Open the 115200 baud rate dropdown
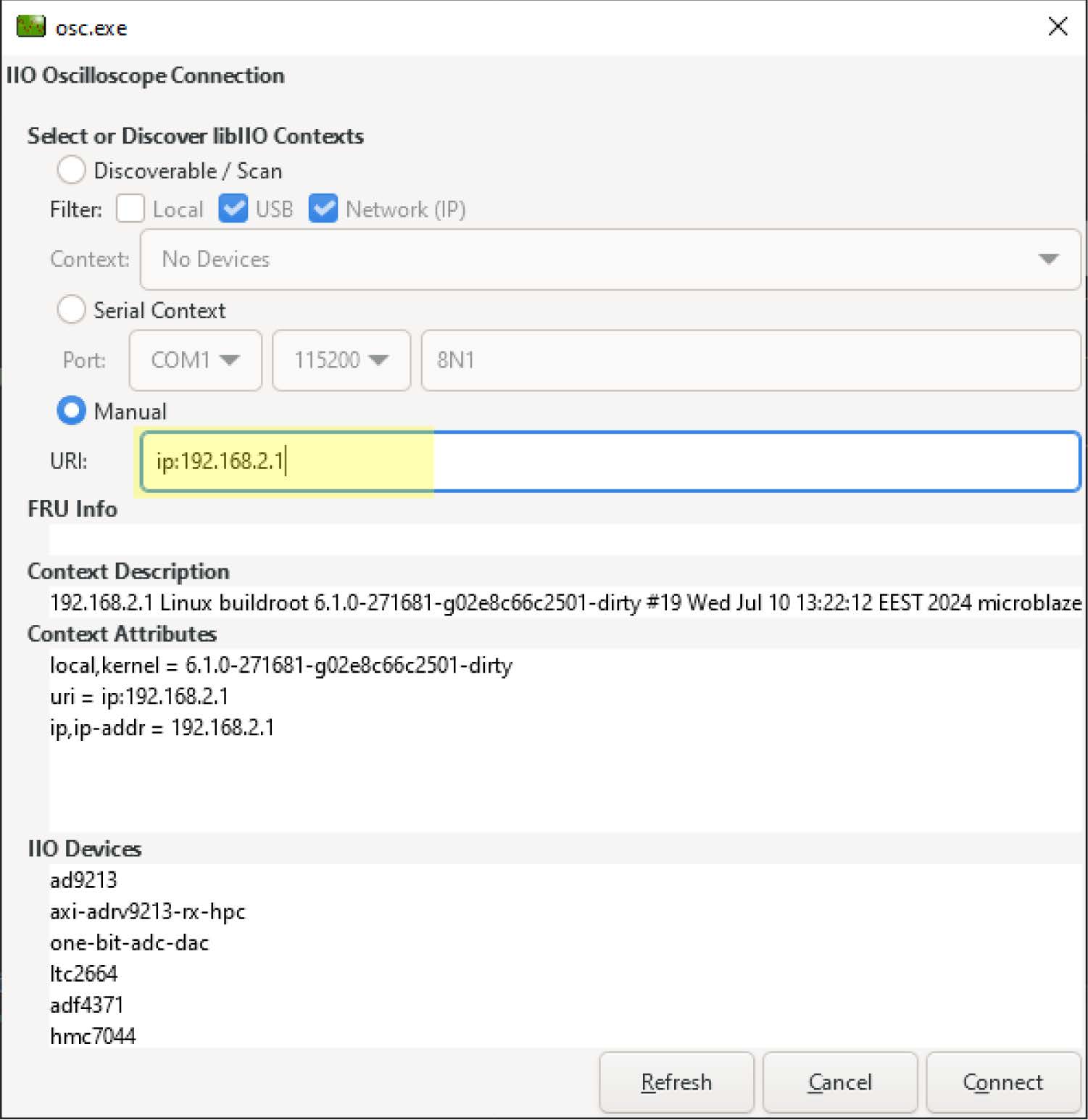 341,360
